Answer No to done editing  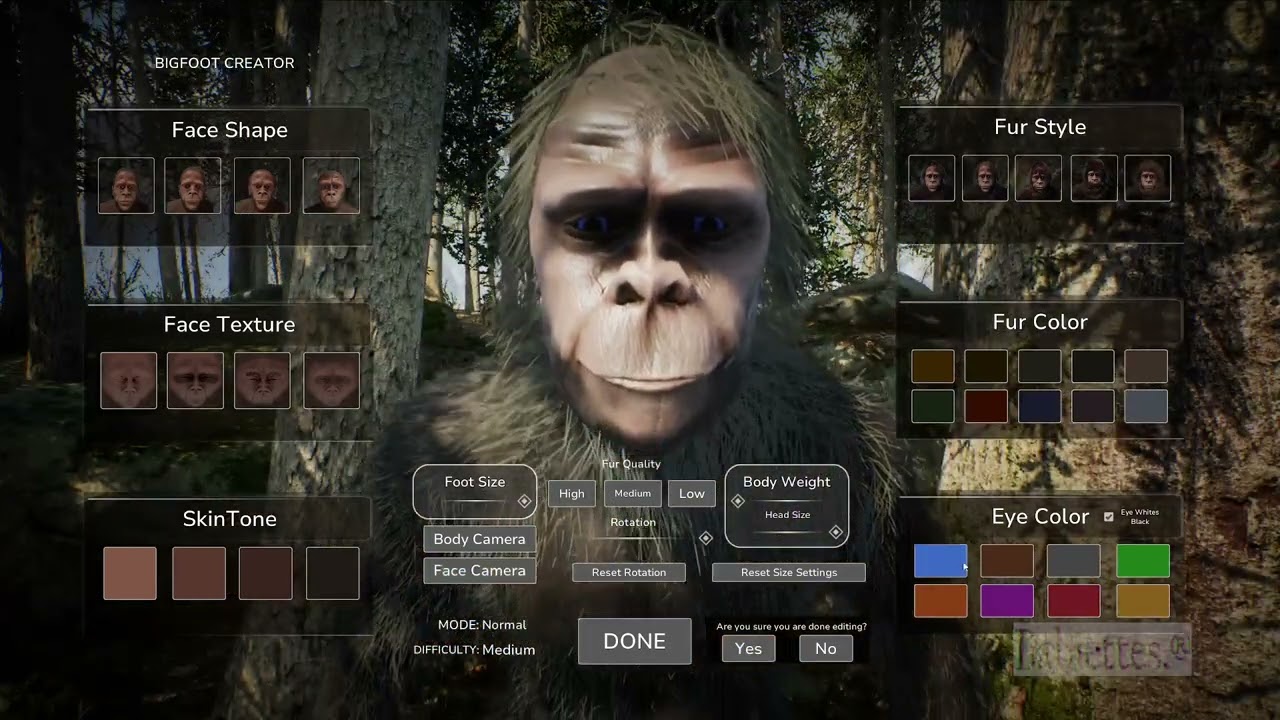pos(826,648)
